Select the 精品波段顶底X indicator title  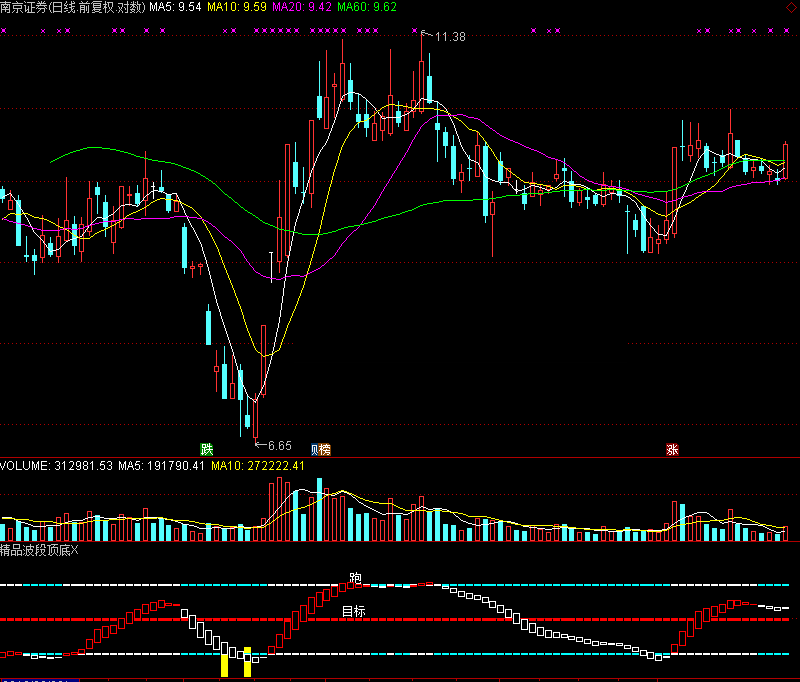pyautogui.click(x=39, y=550)
